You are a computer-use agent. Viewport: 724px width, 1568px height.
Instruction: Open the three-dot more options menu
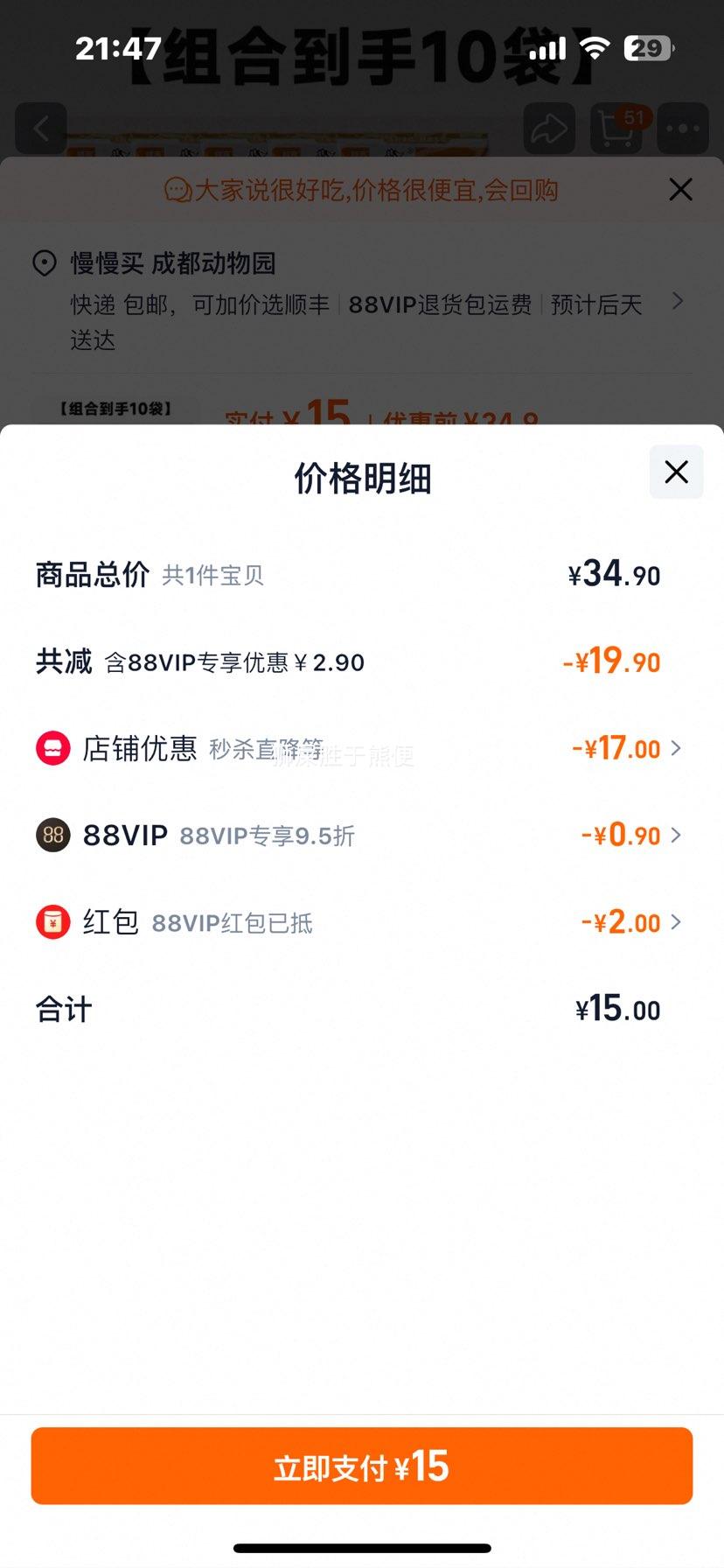tap(683, 129)
